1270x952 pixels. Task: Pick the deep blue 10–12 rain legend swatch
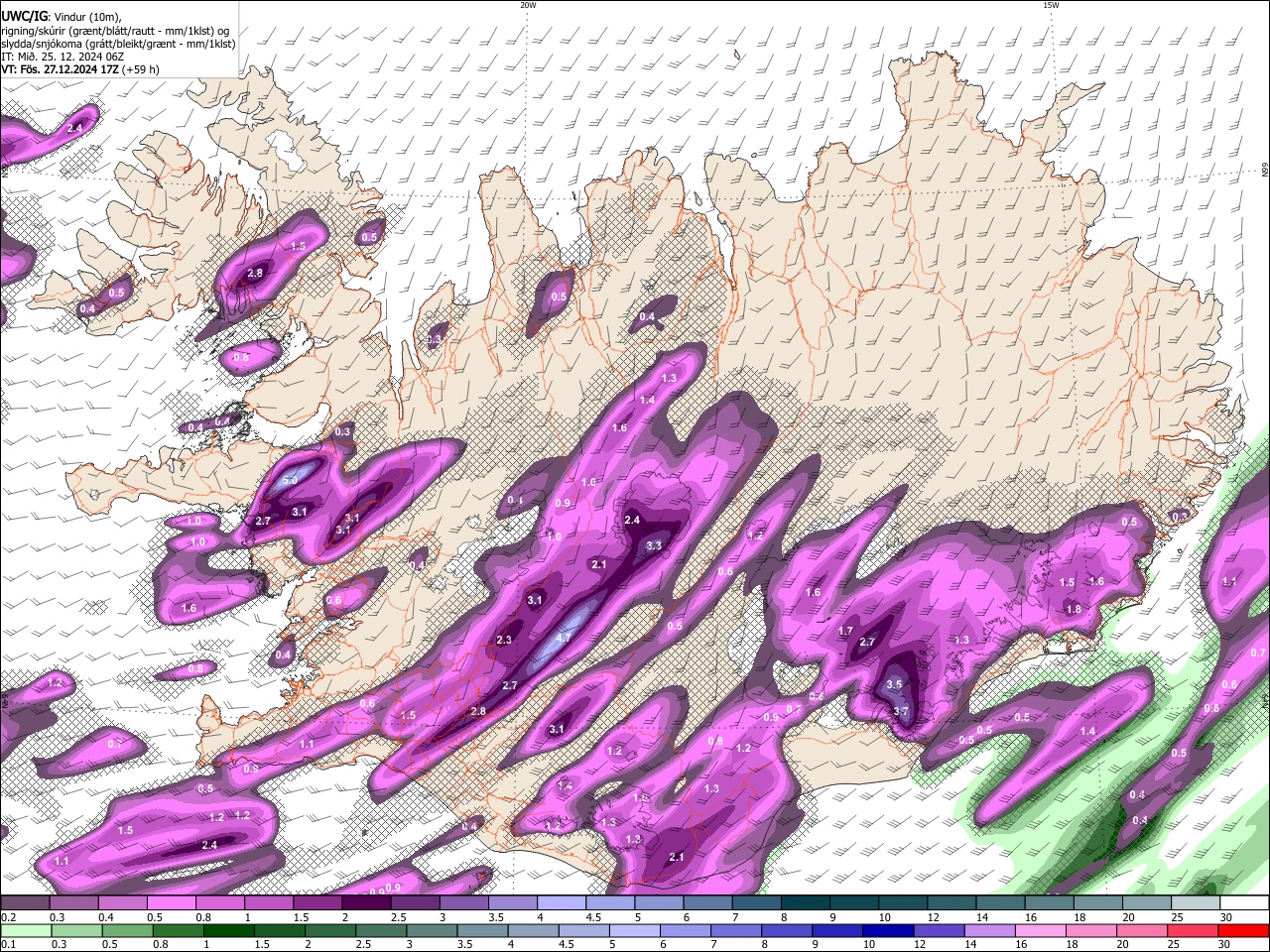tap(888, 930)
